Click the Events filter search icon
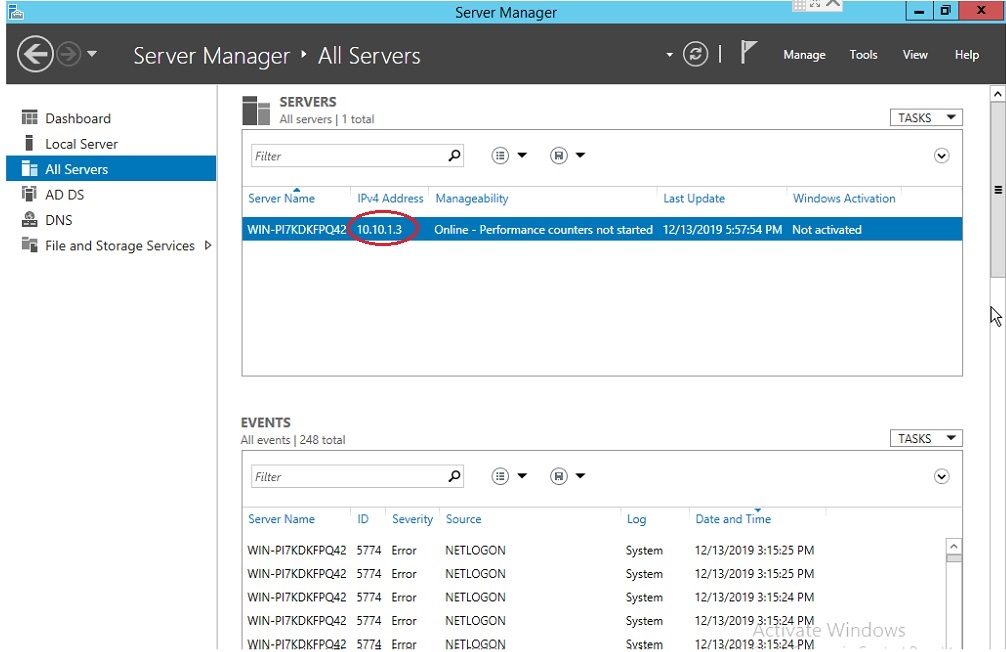 454,476
